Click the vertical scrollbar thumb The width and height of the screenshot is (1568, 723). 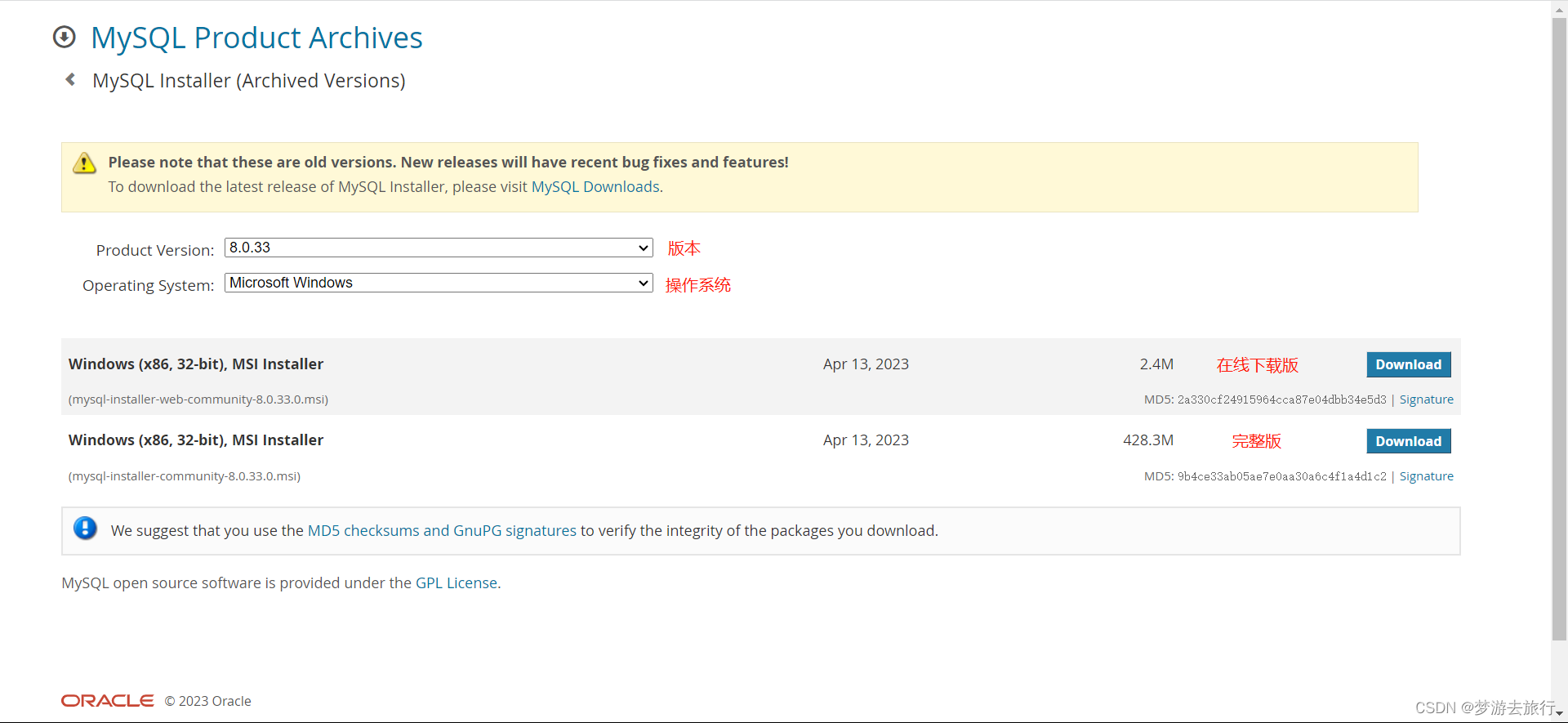pos(1559,327)
